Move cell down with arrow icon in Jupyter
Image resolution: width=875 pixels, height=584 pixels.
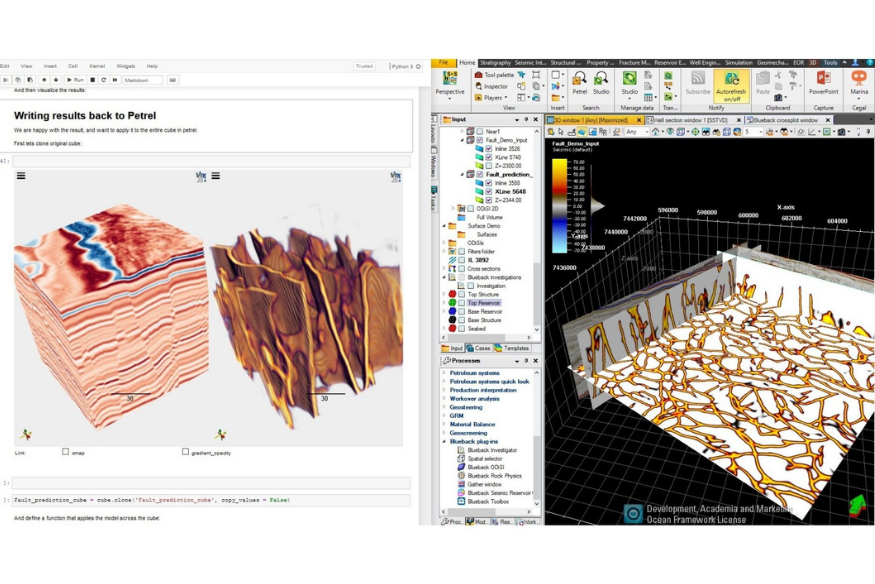[x=56, y=80]
